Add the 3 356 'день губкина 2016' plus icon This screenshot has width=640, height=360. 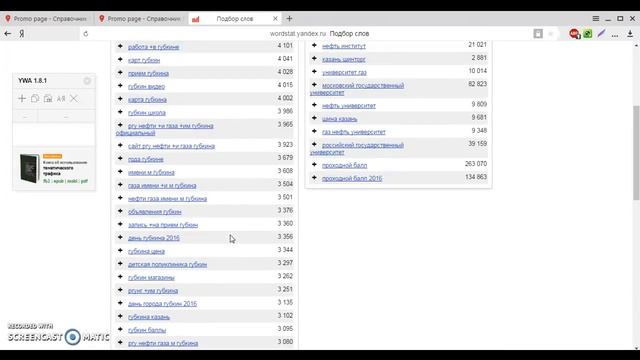(x=120, y=237)
